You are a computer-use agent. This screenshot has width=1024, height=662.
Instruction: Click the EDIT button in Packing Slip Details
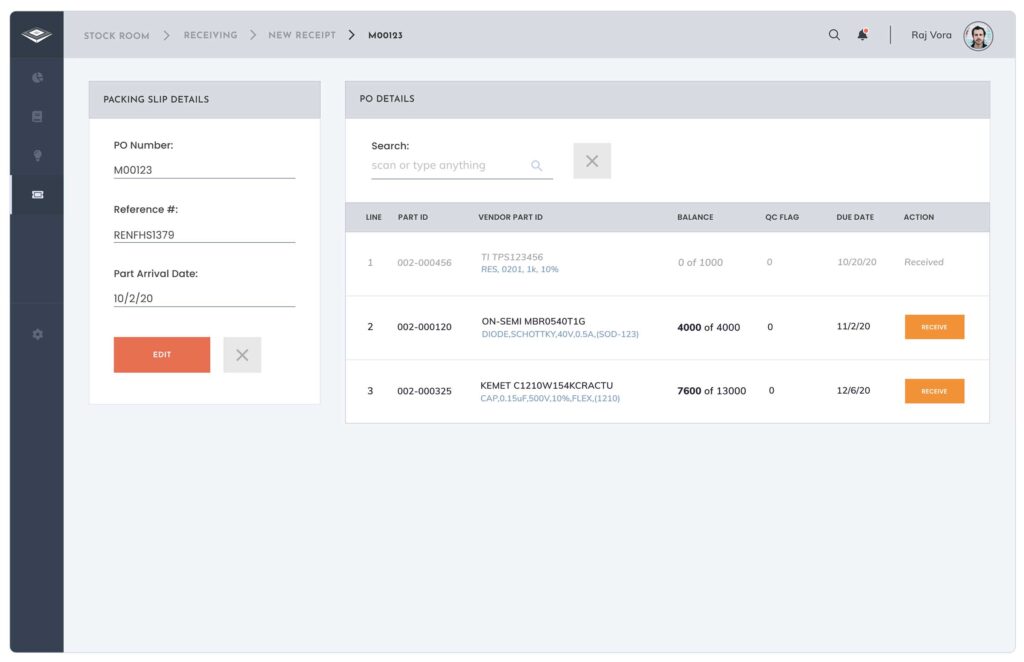(161, 354)
